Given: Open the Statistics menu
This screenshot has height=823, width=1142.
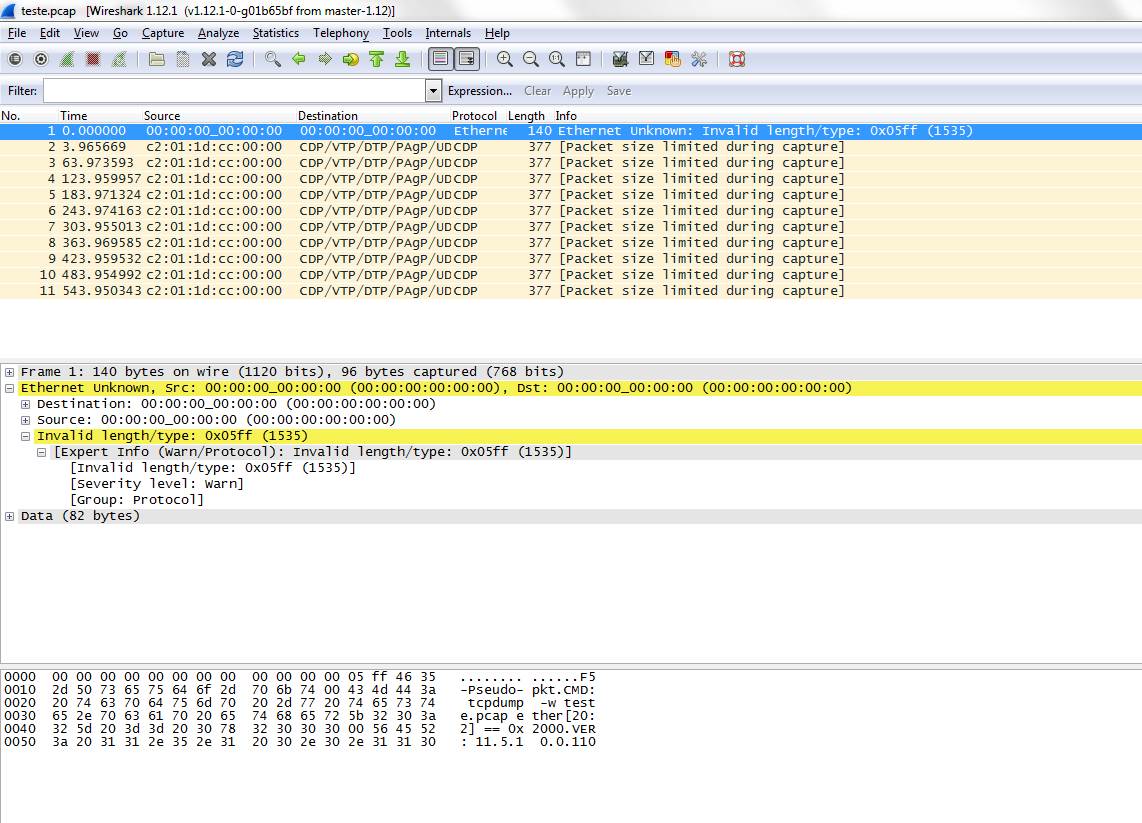Looking at the screenshot, I should [x=275, y=33].
